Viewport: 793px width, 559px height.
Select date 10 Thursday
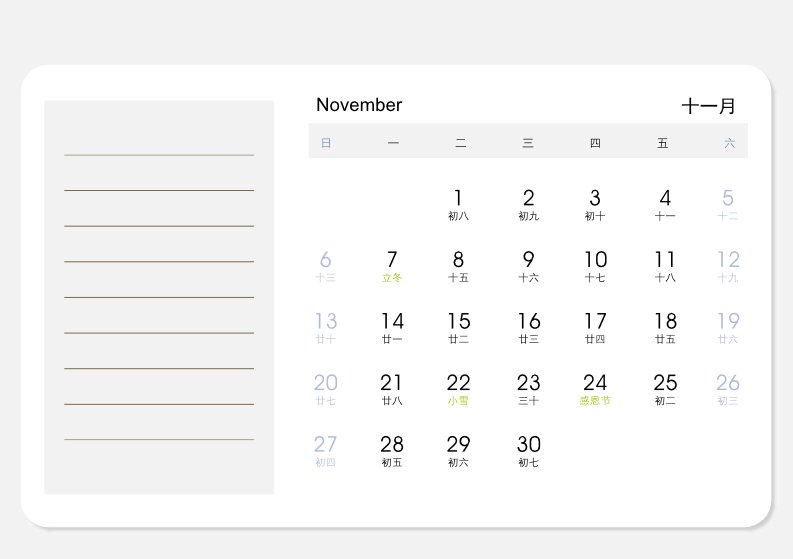point(595,266)
